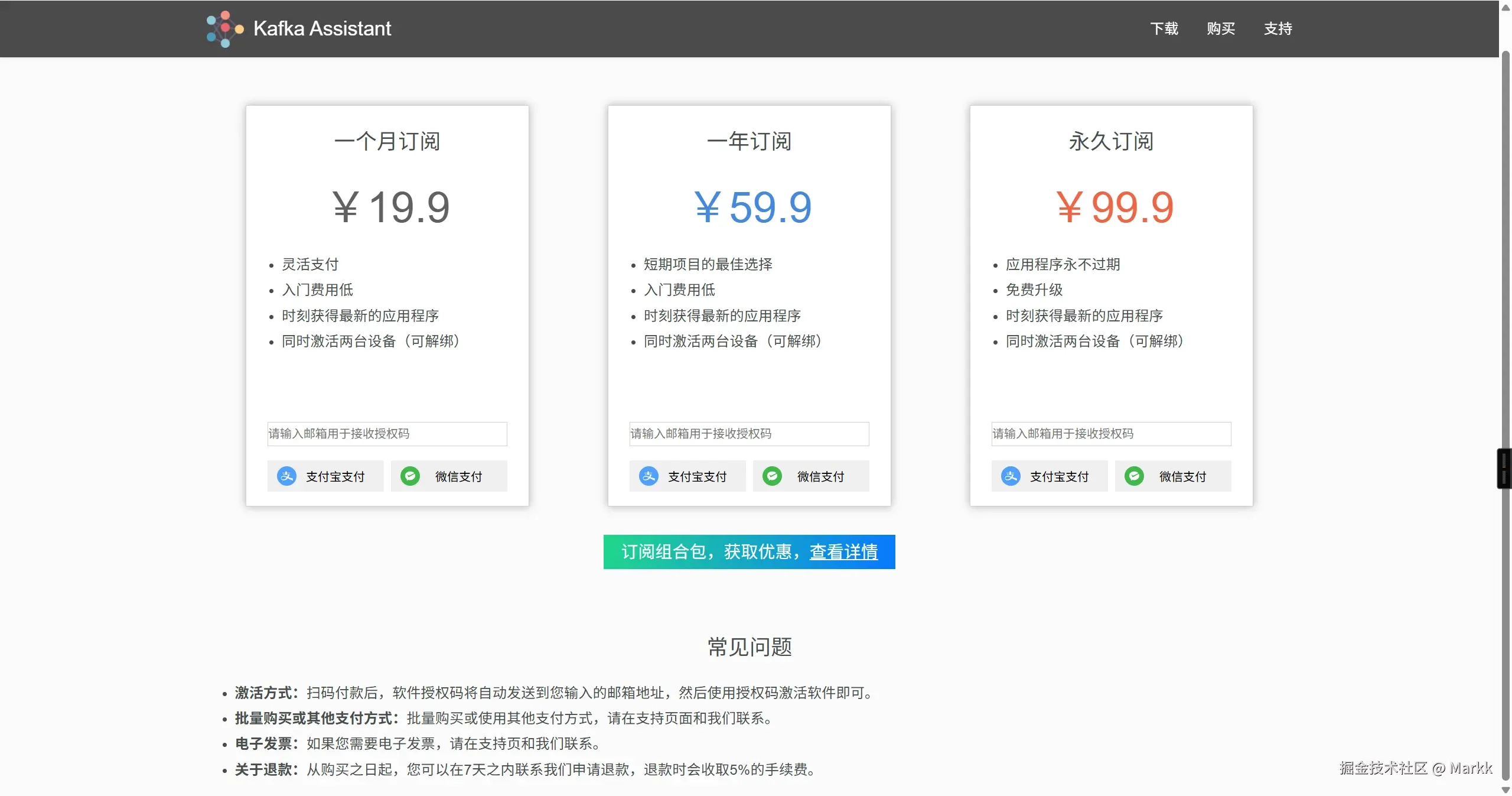Click the 常见问题 section heading
This screenshot has height=796, width=1512.
[750, 647]
